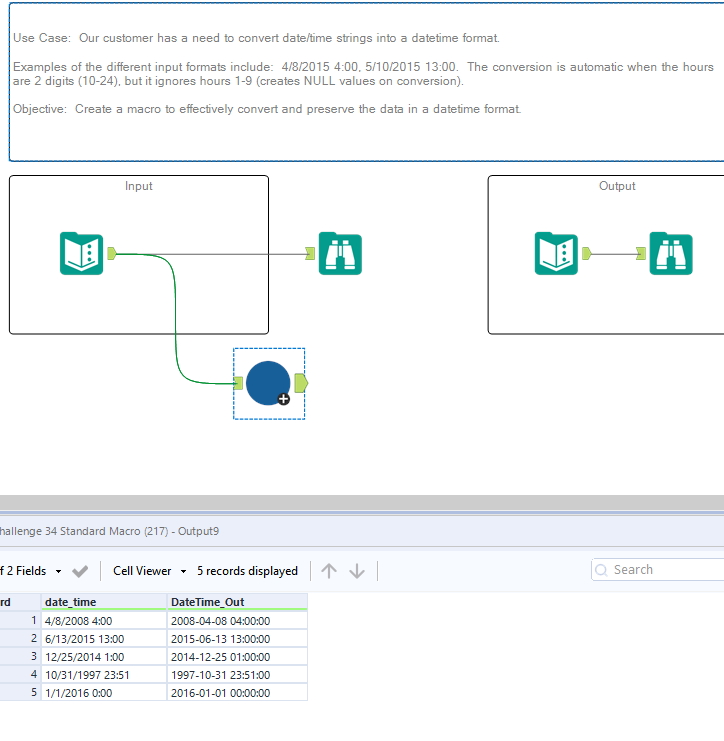
Task: Click the plus badge on macro tool
Action: pyautogui.click(x=284, y=399)
